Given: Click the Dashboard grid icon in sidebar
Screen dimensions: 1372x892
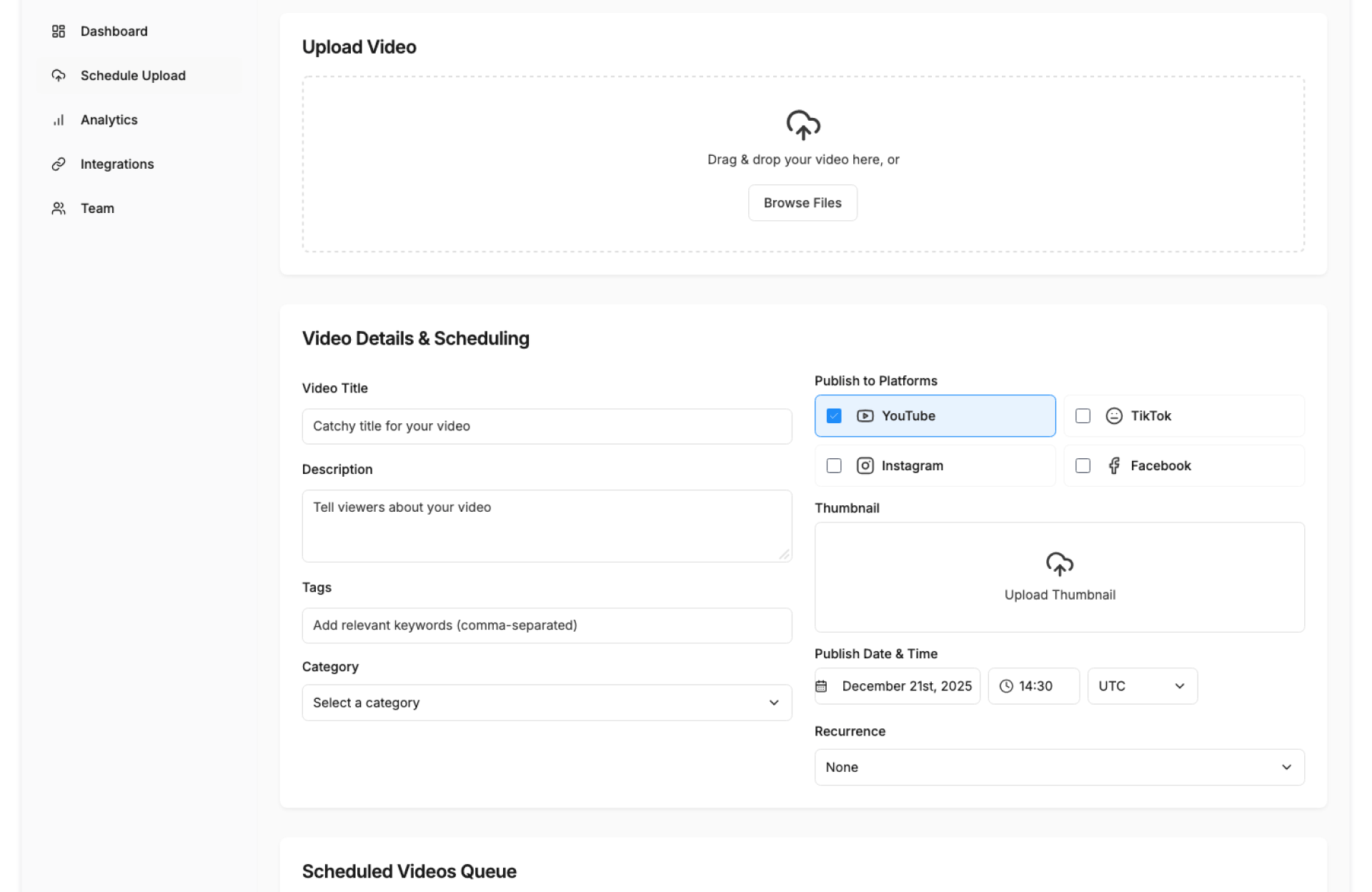Looking at the screenshot, I should (x=59, y=31).
